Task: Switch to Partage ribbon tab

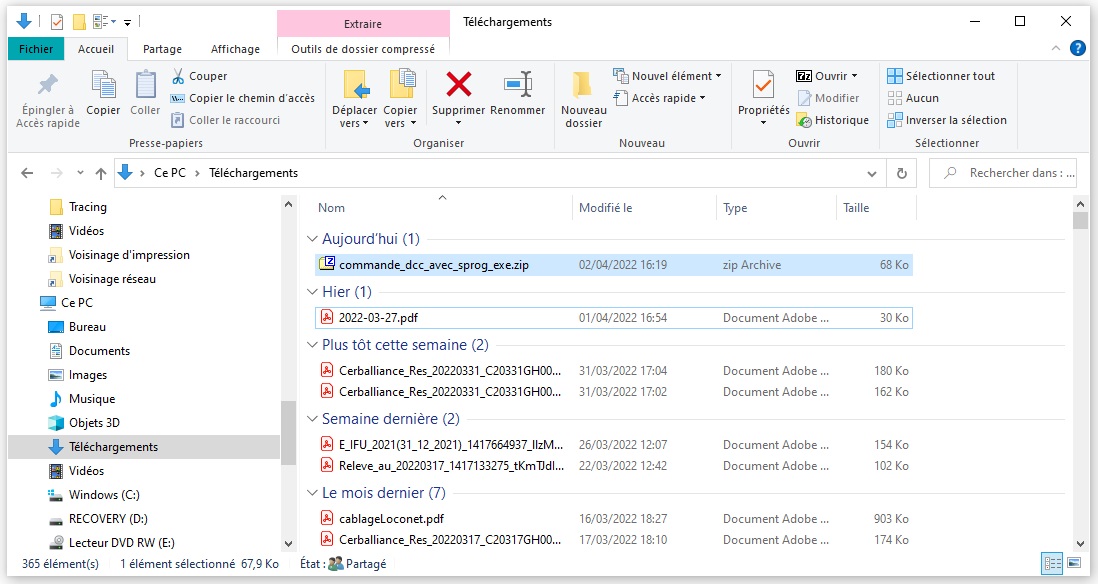Action: click(162, 49)
